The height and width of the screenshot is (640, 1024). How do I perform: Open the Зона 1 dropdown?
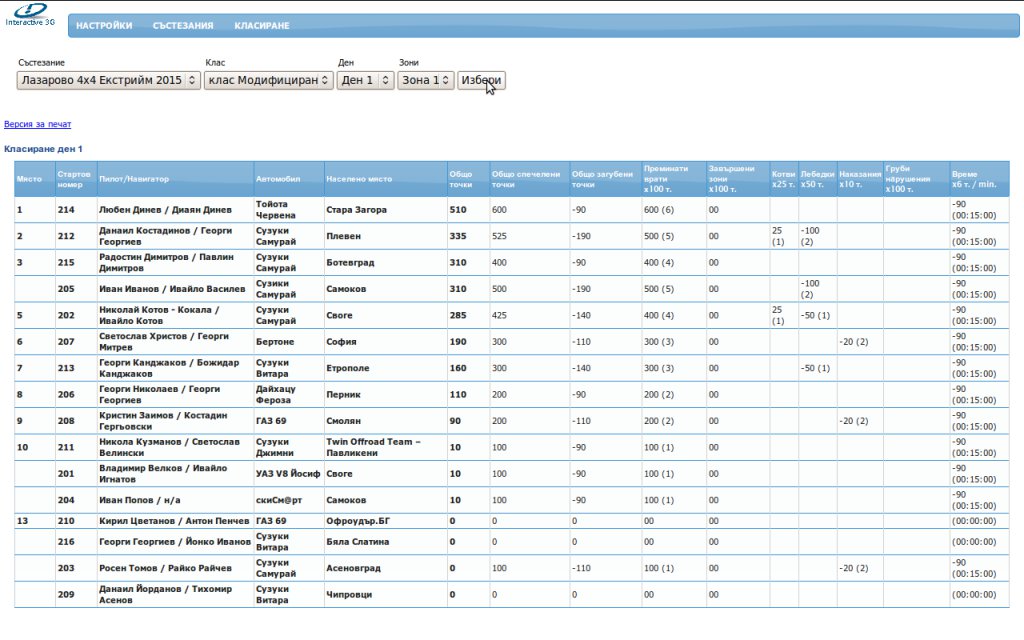tap(425, 80)
